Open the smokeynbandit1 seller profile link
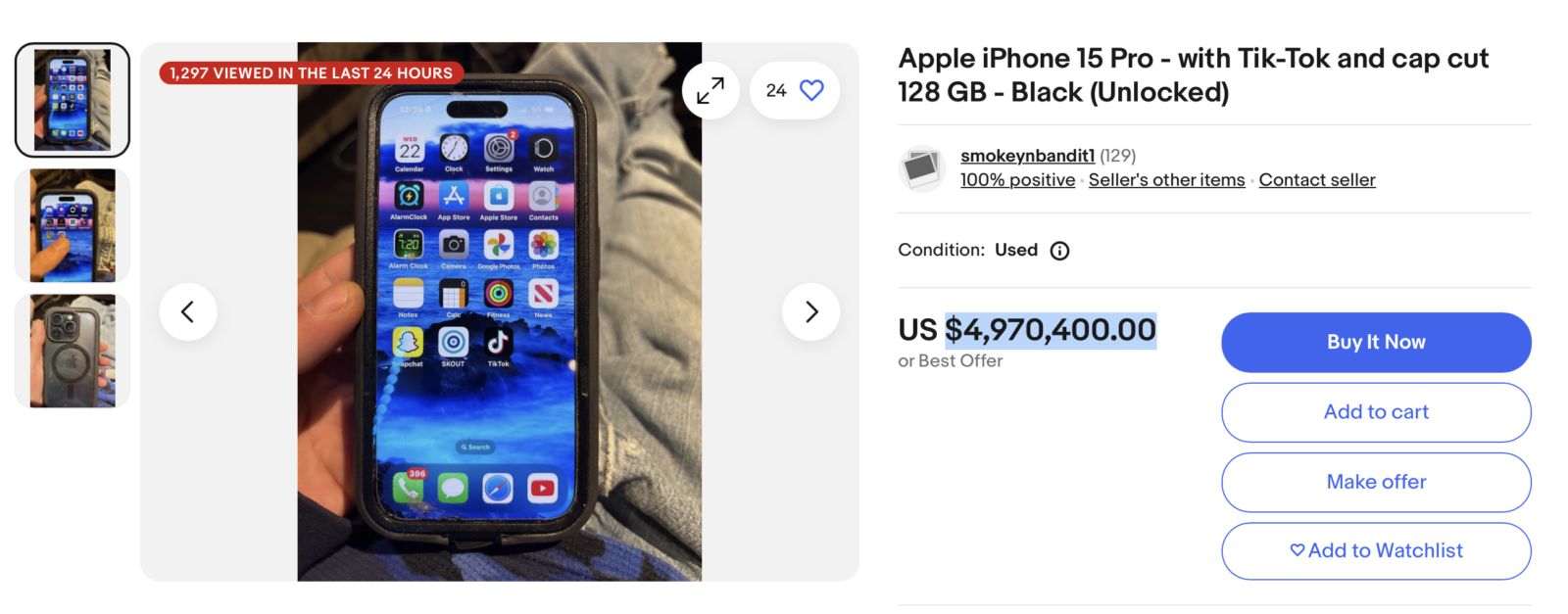This screenshot has height=614, width=1568. [x=1027, y=156]
